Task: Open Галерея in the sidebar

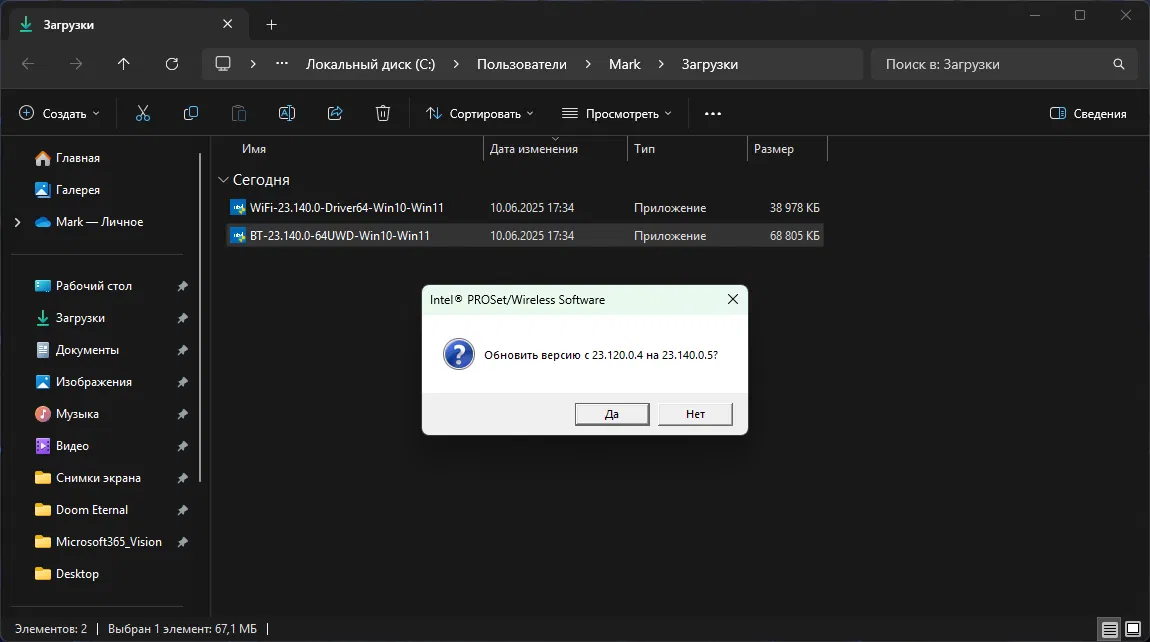Action: click(77, 190)
